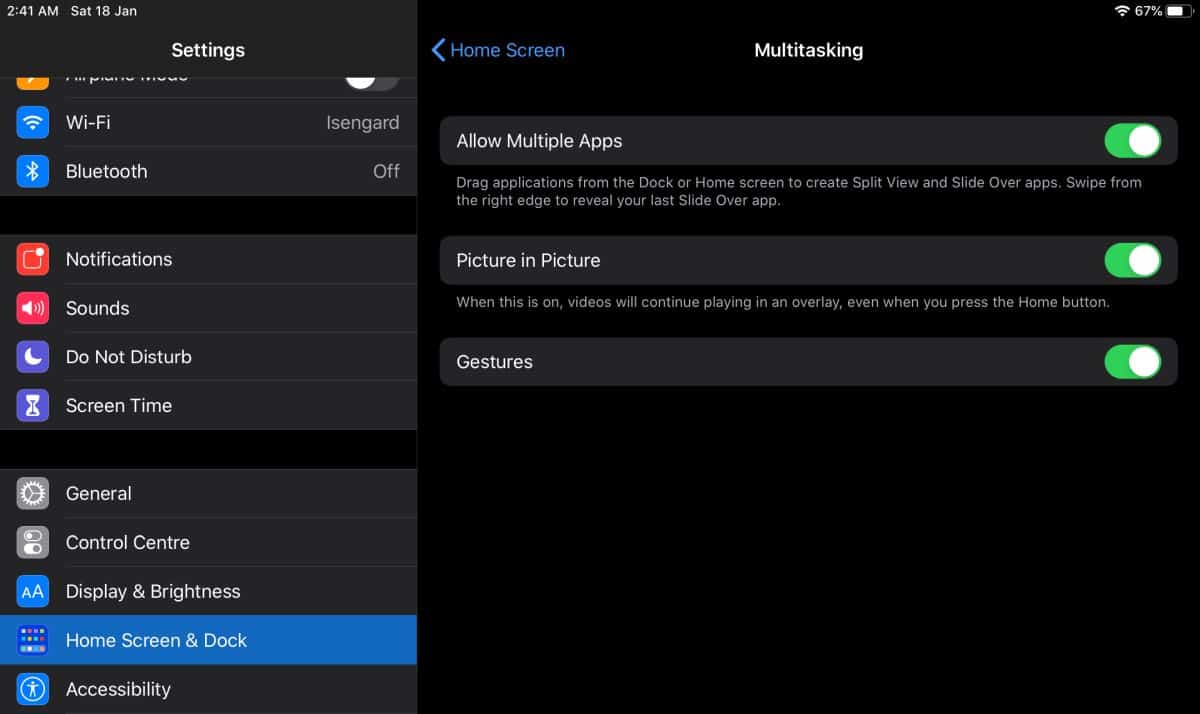Open Accessibility settings row
The height and width of the screenshot is (714, 1200).
click(x=208, y=689)
